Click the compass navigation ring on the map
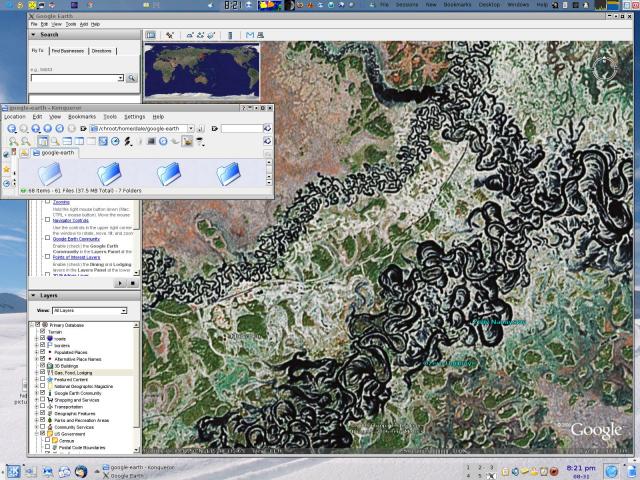This screenshot has width=640, height=480. click(604, 69)
